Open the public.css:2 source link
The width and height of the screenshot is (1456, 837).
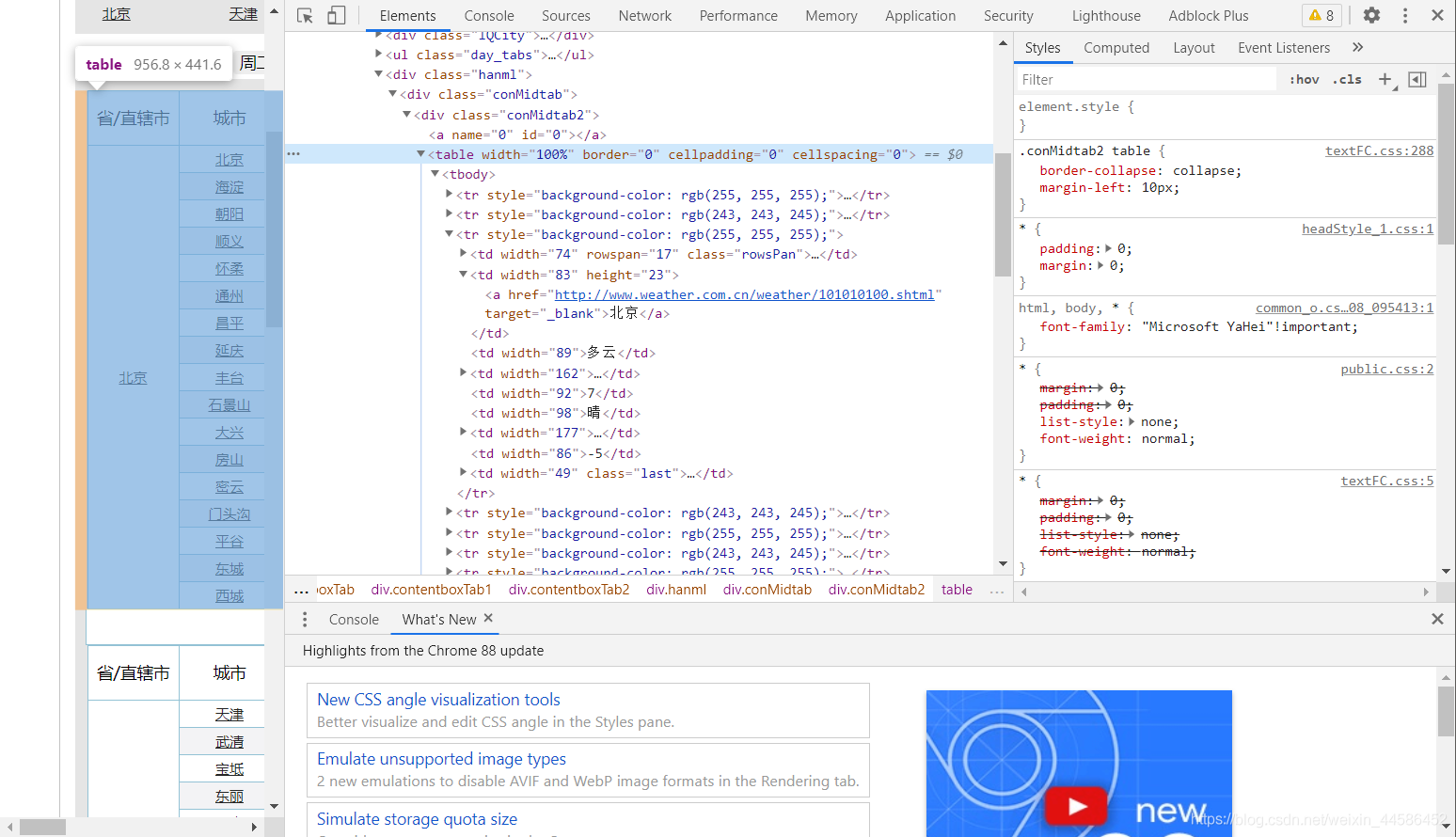tap(1387, 369)
